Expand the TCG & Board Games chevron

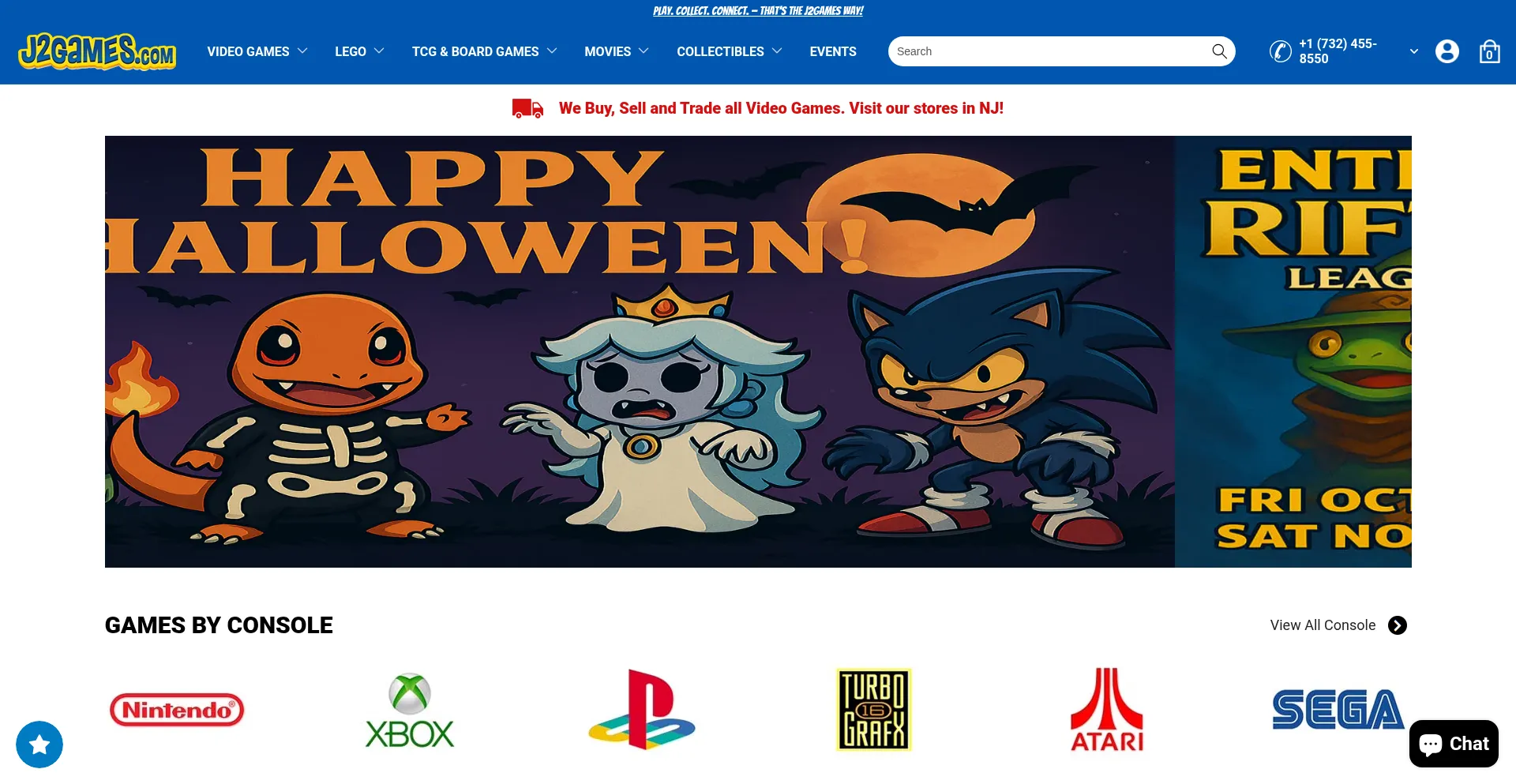[552, 51]
